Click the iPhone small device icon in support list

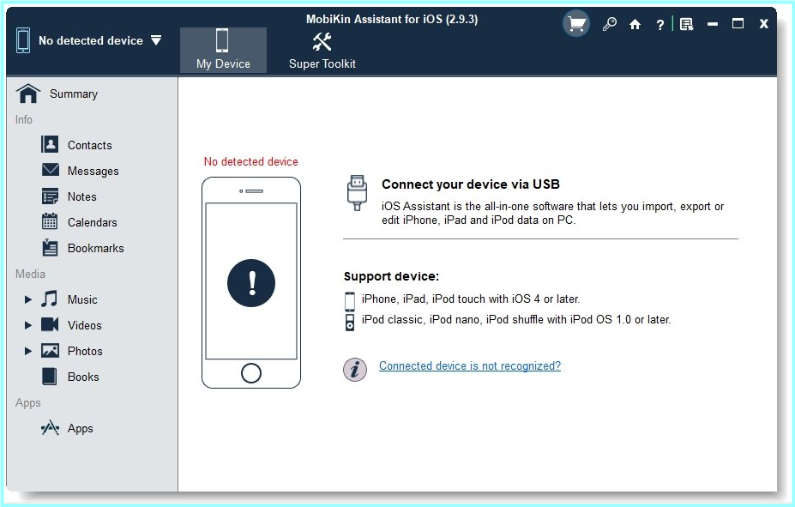tap(350, 301)
